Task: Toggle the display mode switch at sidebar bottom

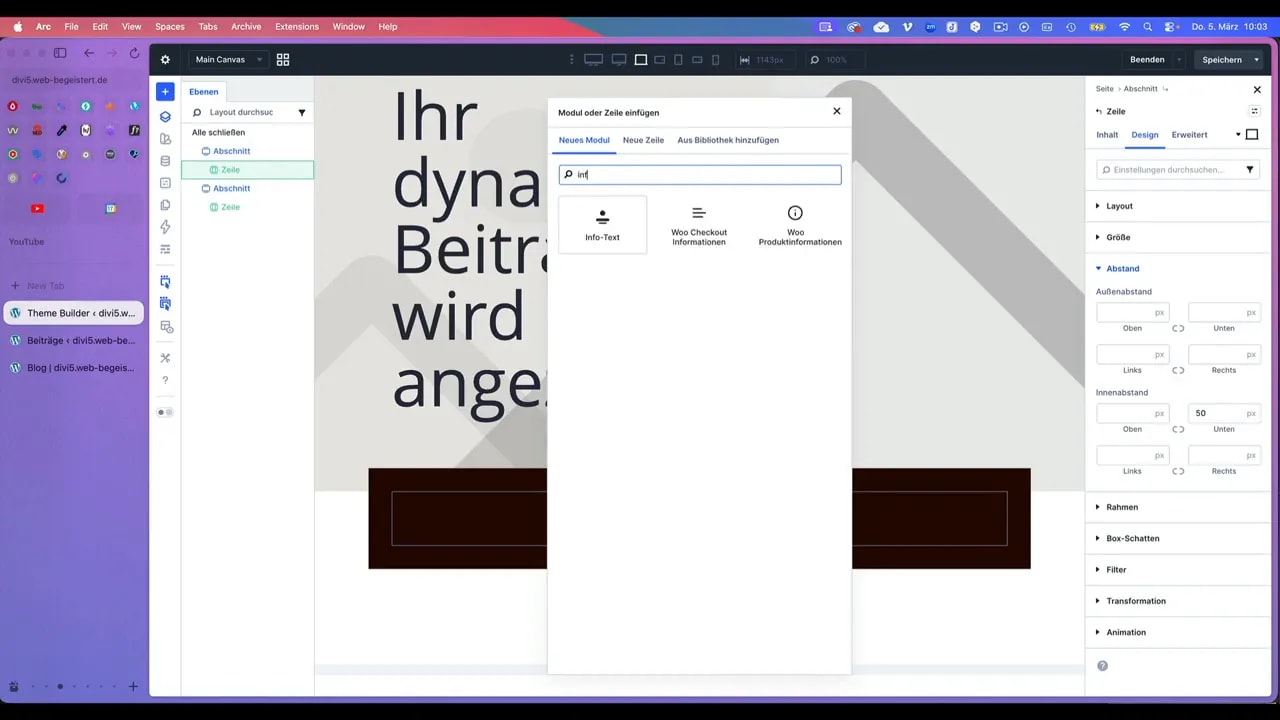Action: tap(163, 411)
